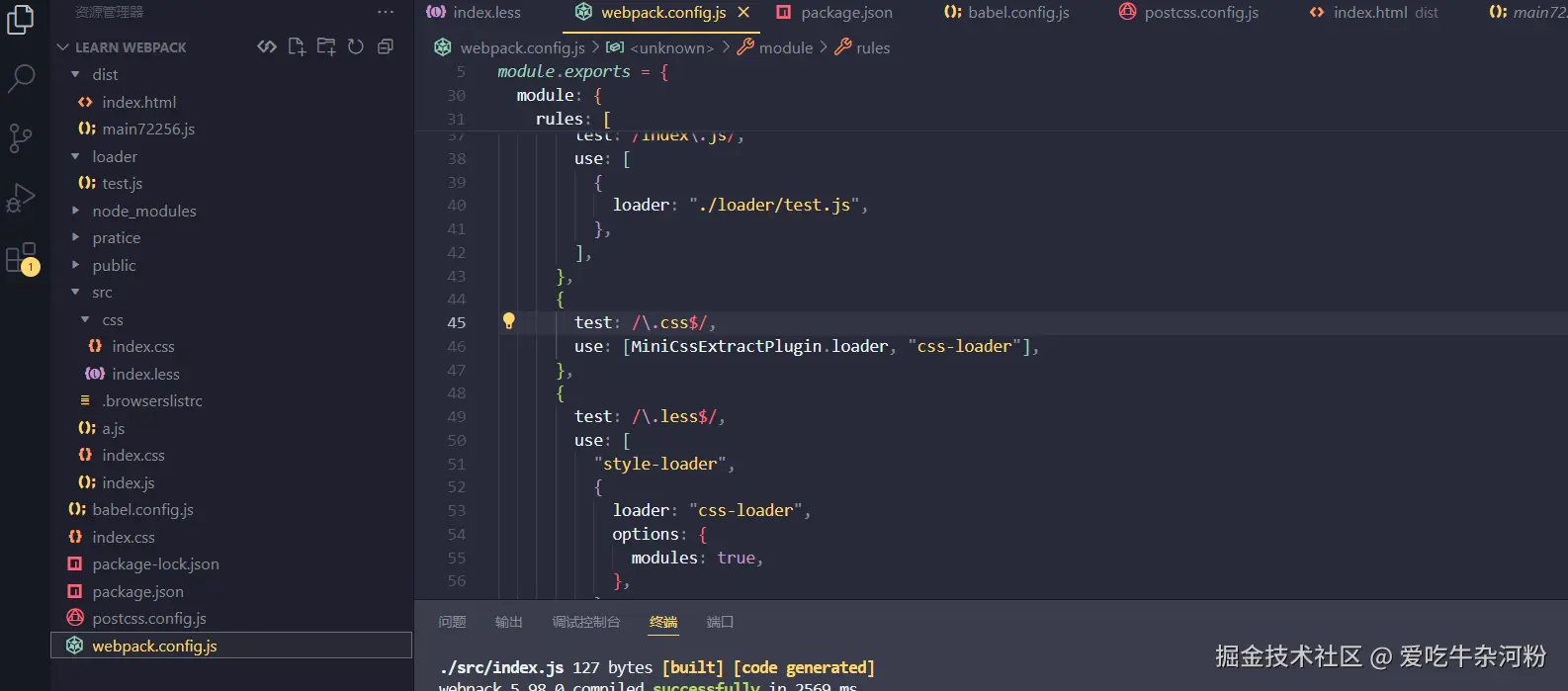The image size is (1568, 691).
Task: Click the webpack icon in the breadcrumb
Action: tap(443, 47)
